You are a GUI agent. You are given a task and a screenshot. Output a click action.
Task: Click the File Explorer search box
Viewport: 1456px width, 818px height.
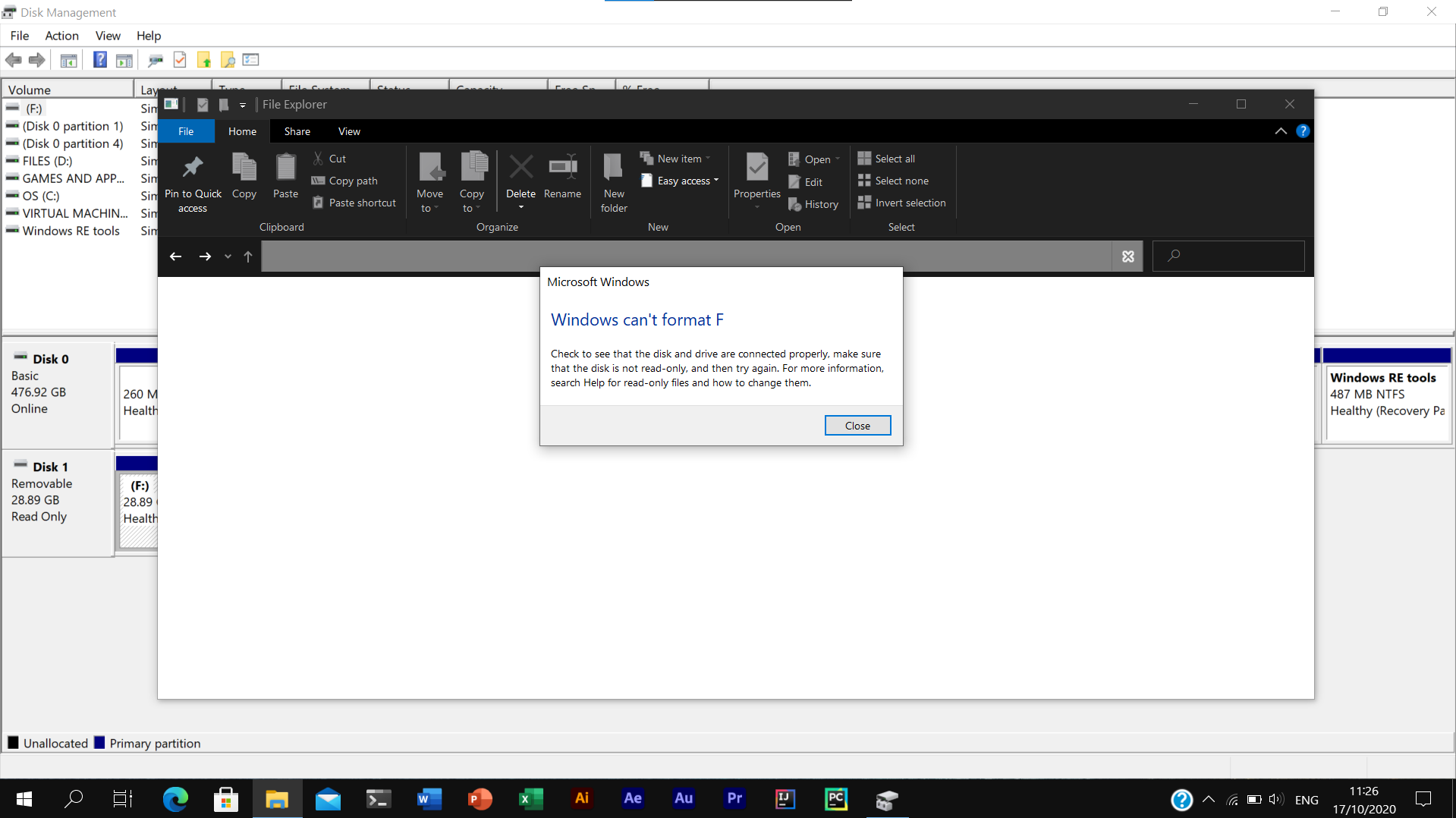[x=1228, y=256]
